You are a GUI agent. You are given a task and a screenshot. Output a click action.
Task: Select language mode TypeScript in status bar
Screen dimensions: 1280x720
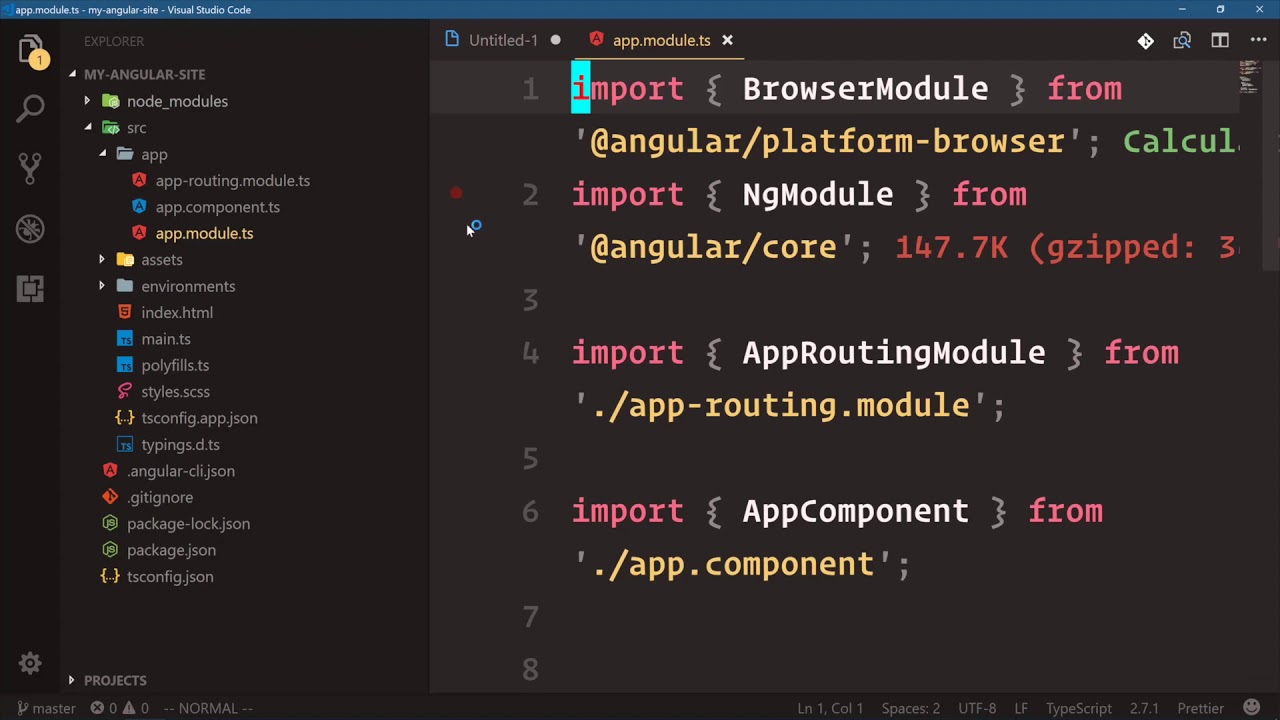click(1078, 708)
